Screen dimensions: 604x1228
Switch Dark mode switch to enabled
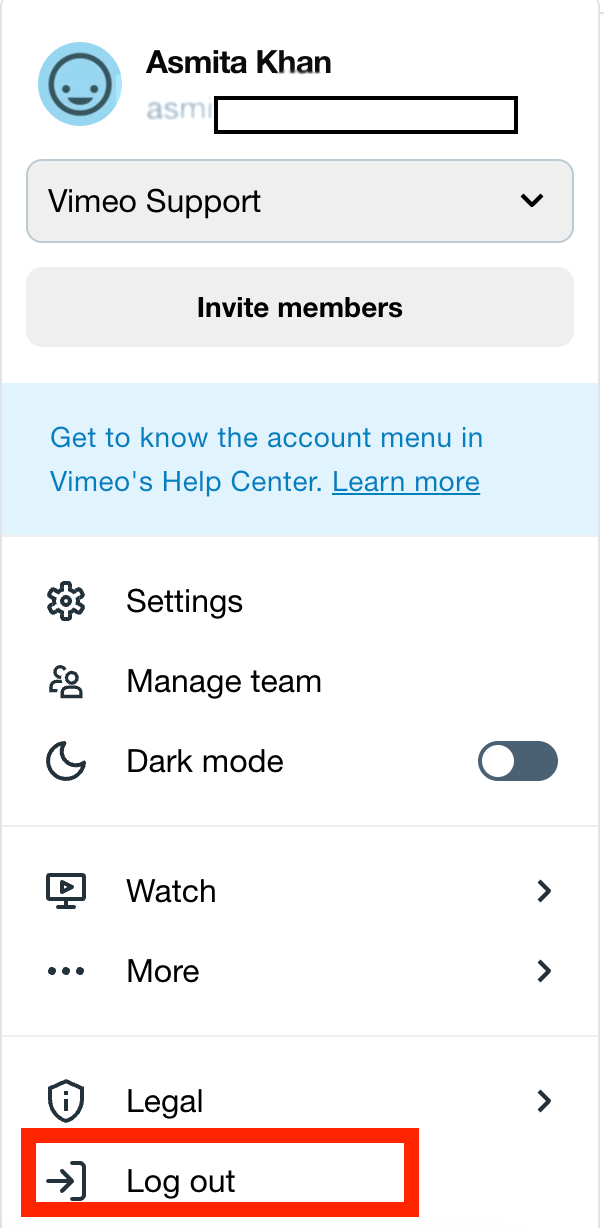[x=517, y=761]
